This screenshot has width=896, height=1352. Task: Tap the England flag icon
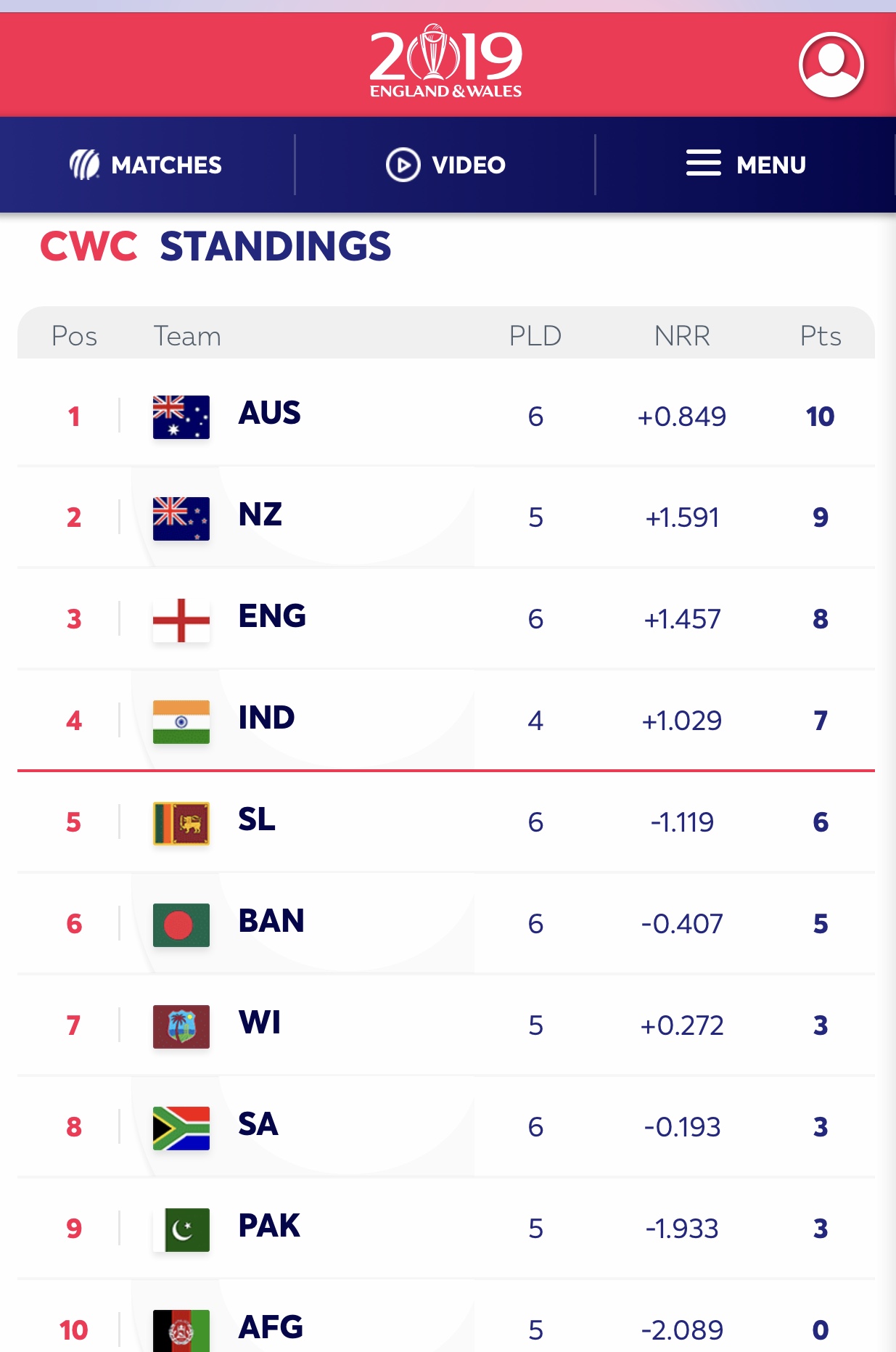point(181,620)
